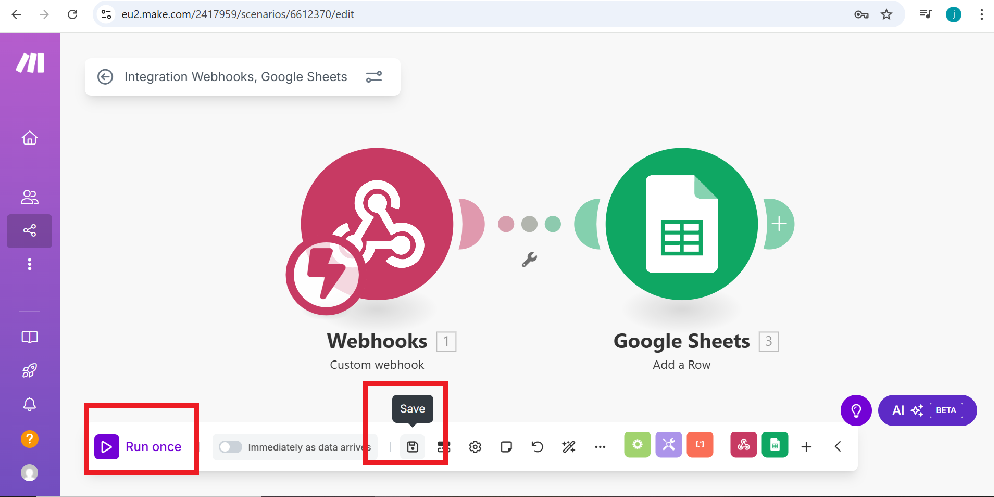The image size is (994, 497).
Task: Click the rocket What's new icon
Action: click(x=30, y=371)
